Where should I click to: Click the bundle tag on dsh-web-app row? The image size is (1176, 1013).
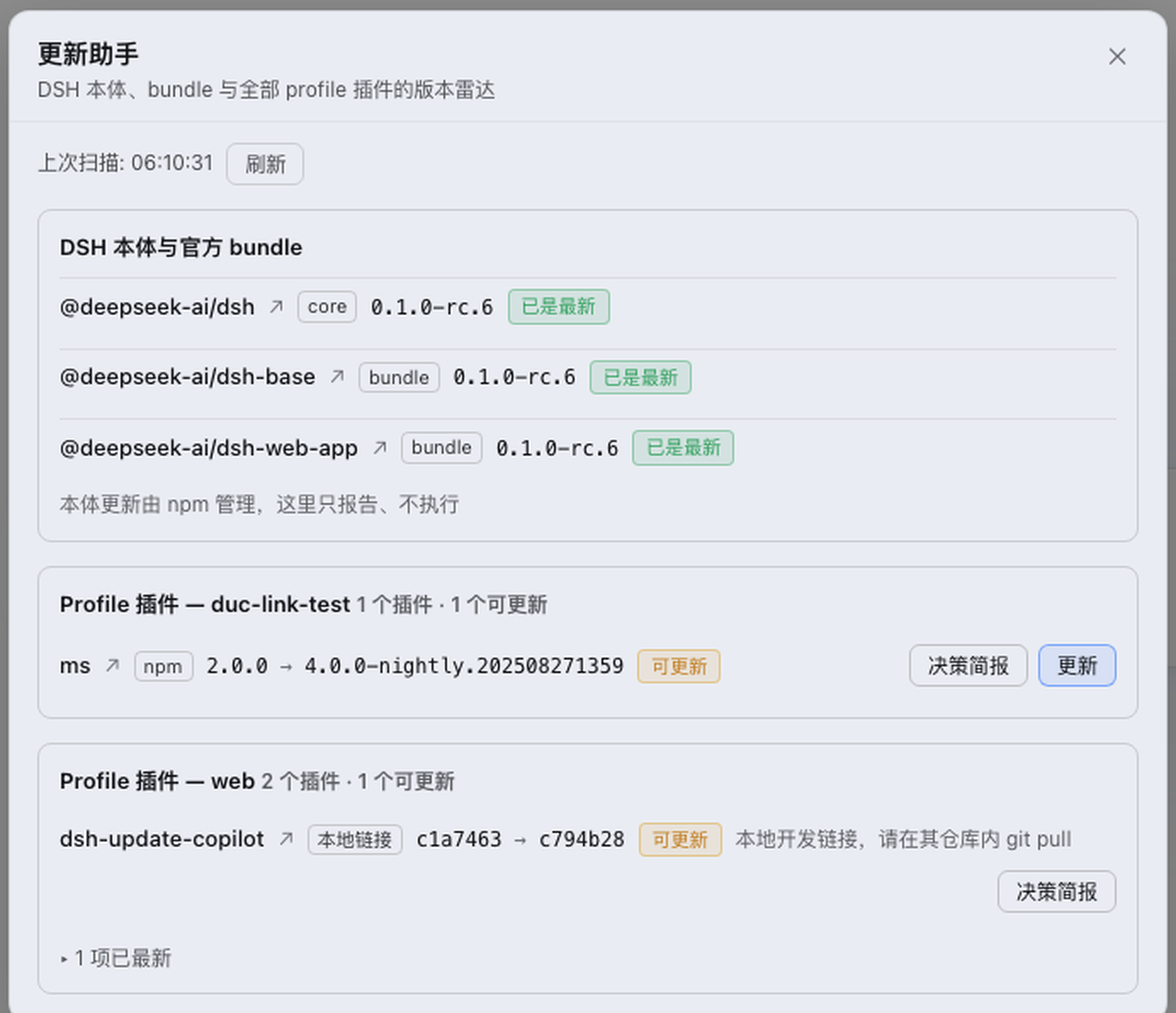(x=442, y=448)
